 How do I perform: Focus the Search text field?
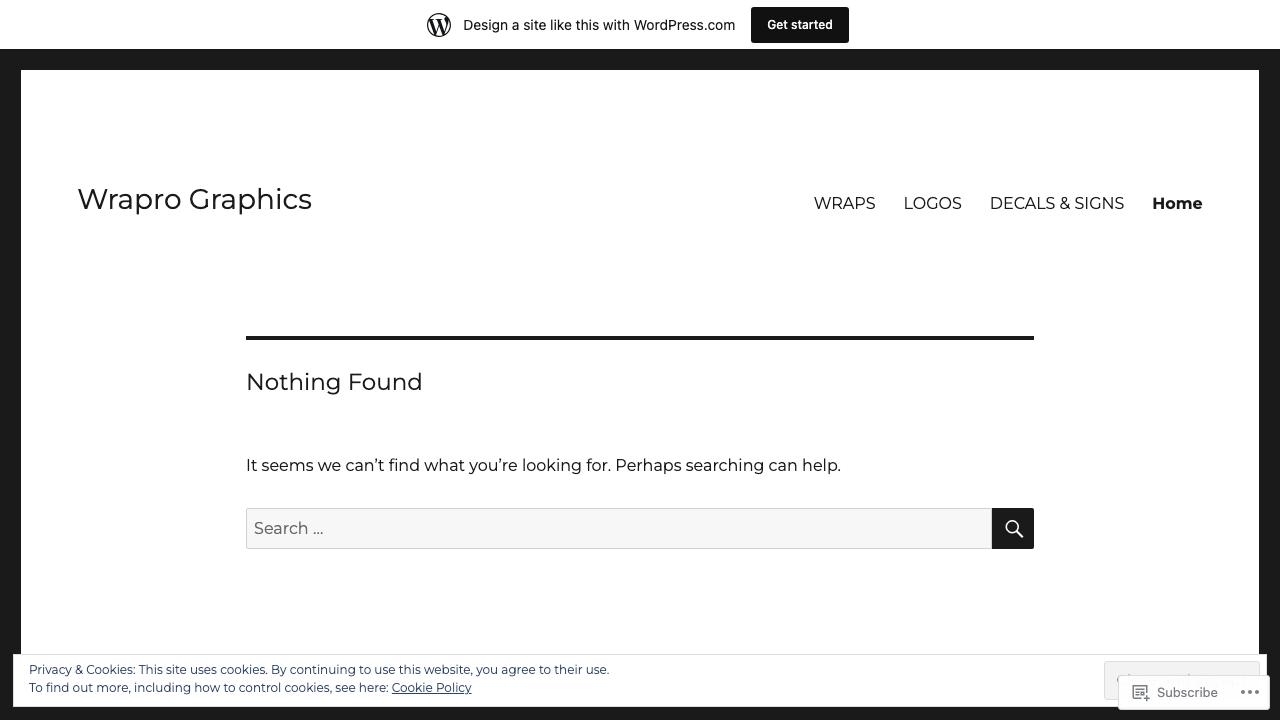pos(618,528)
